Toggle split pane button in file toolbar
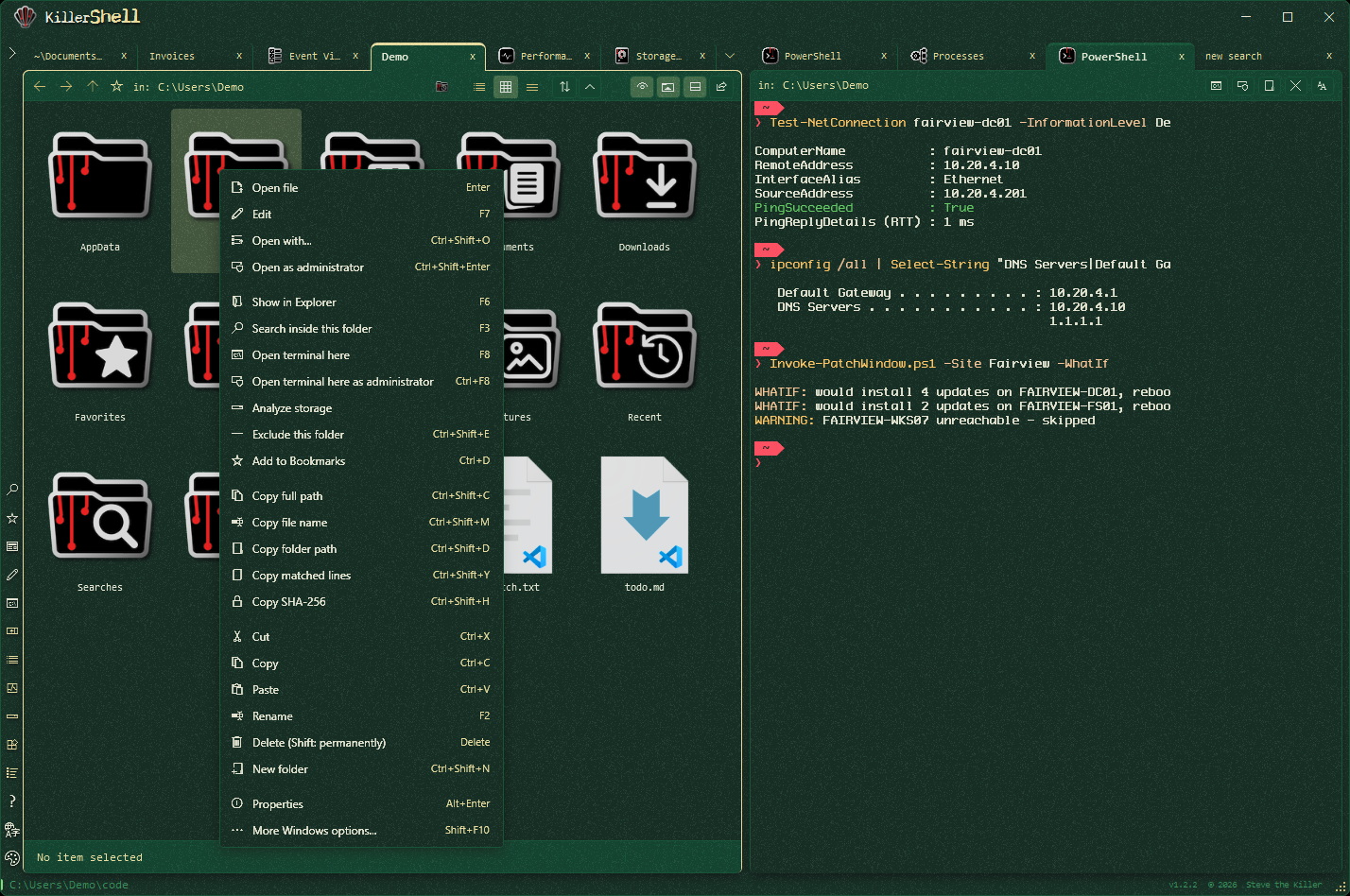Viewport: 1350px width, 896px height. 695,86
